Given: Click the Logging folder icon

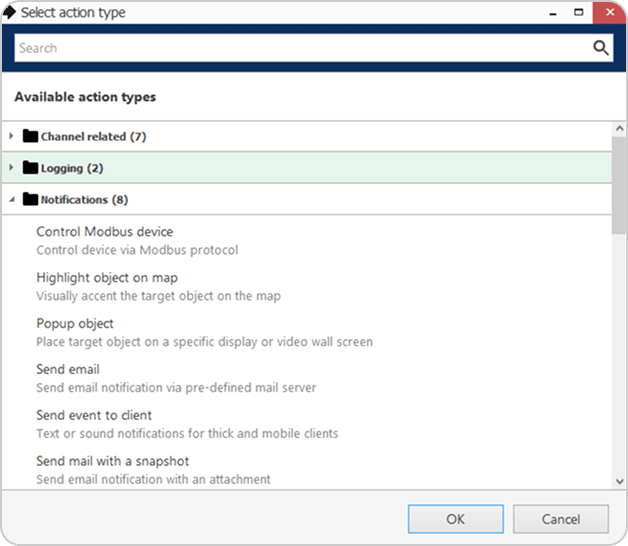Looking at the screenshot, I should [30, 168].
